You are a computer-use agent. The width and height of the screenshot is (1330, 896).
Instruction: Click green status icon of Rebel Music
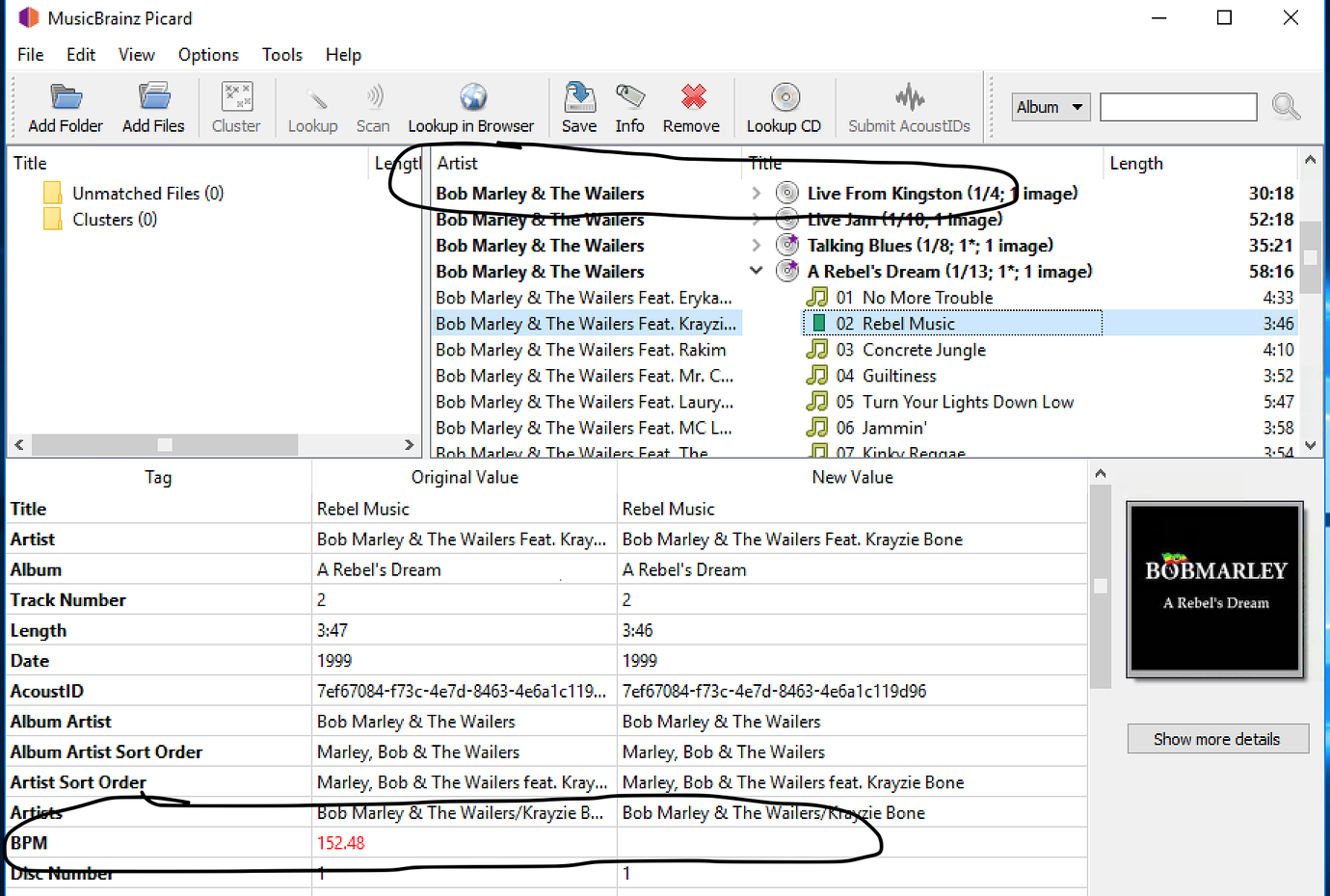(819, 323)
